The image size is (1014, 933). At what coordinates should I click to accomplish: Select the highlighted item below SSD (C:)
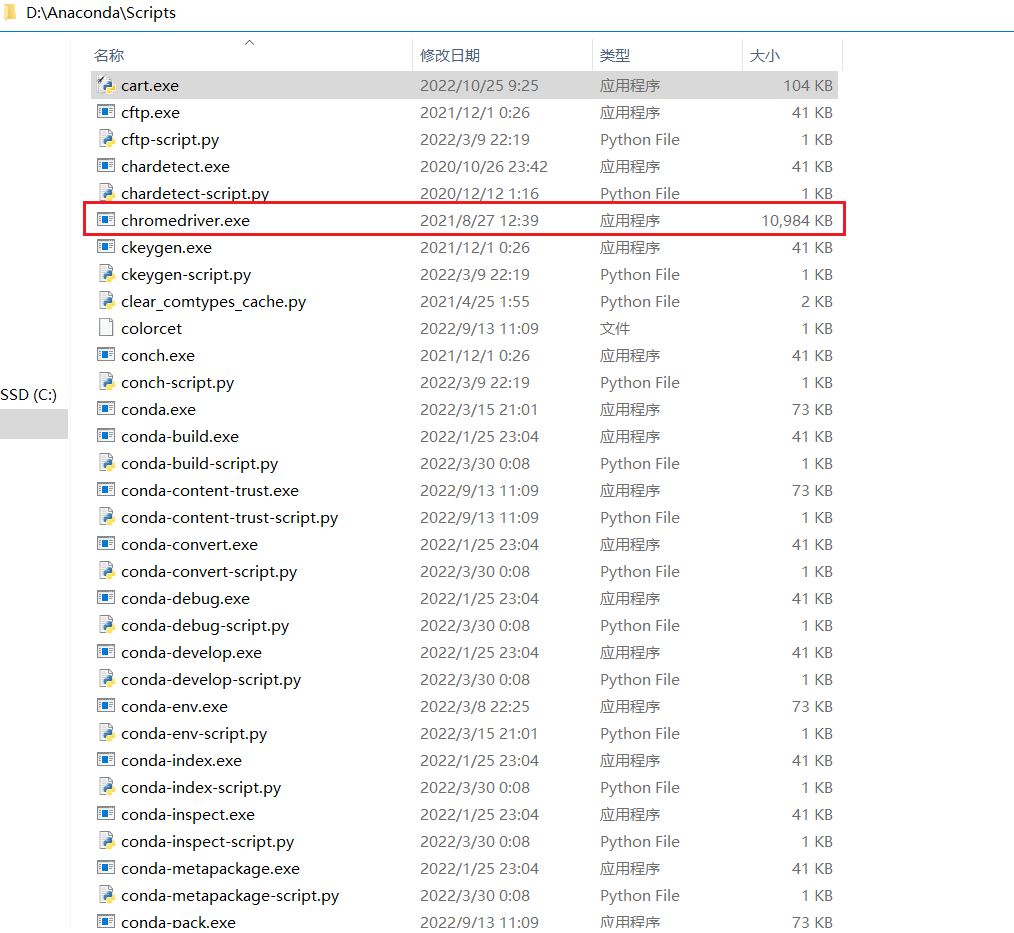pyautogui.click(x=34, y=425)
